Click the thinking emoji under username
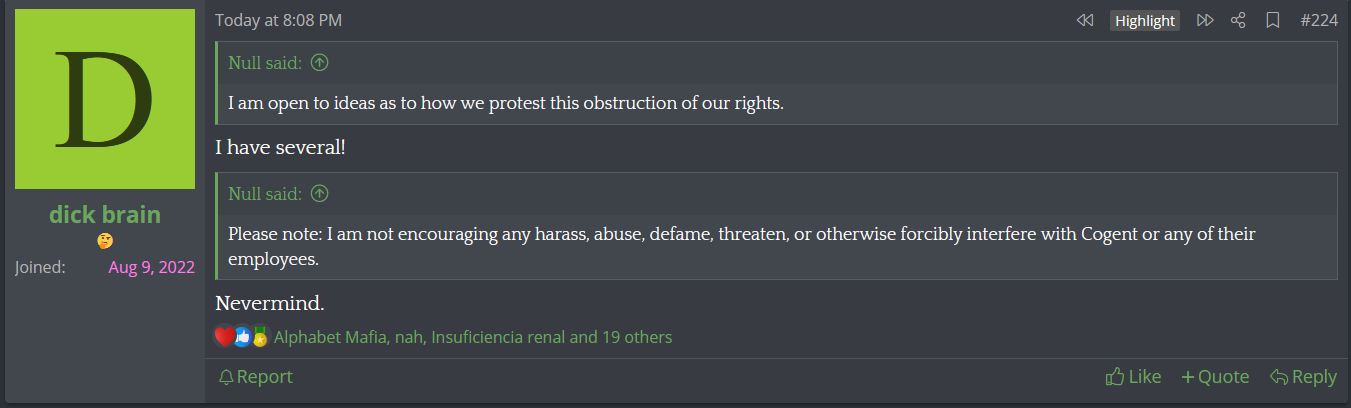The width and height of the screenshot is (1351, 408). (105, 241)
